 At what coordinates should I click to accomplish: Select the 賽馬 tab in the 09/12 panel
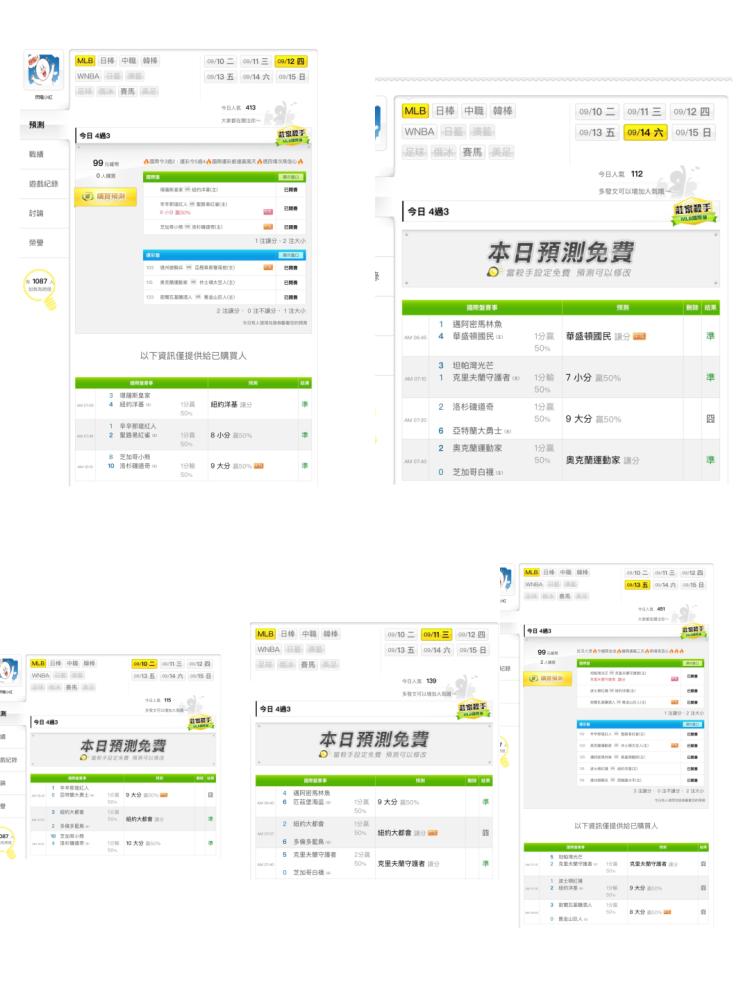point(128,91)
